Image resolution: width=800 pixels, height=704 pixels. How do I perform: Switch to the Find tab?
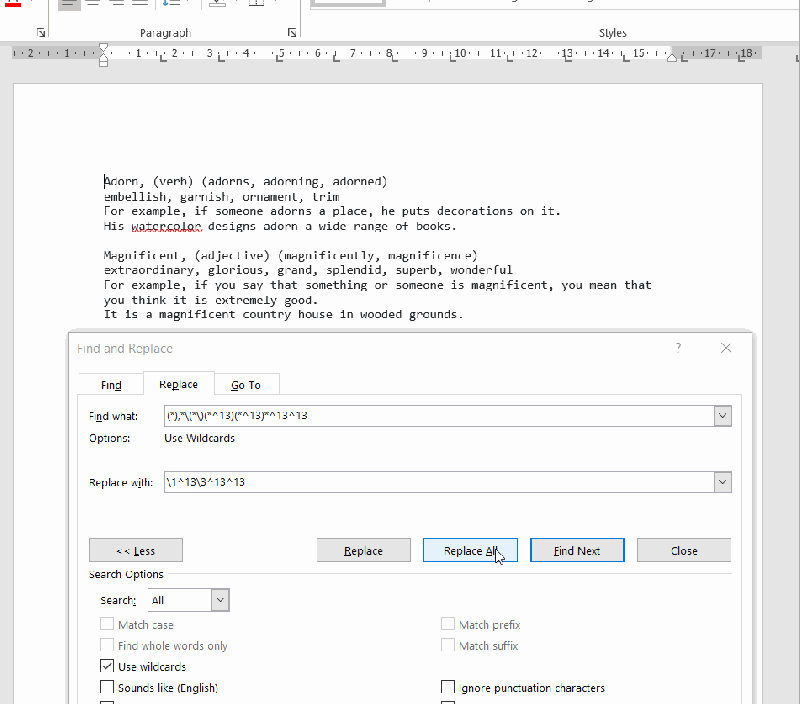(x=109, y=384)
